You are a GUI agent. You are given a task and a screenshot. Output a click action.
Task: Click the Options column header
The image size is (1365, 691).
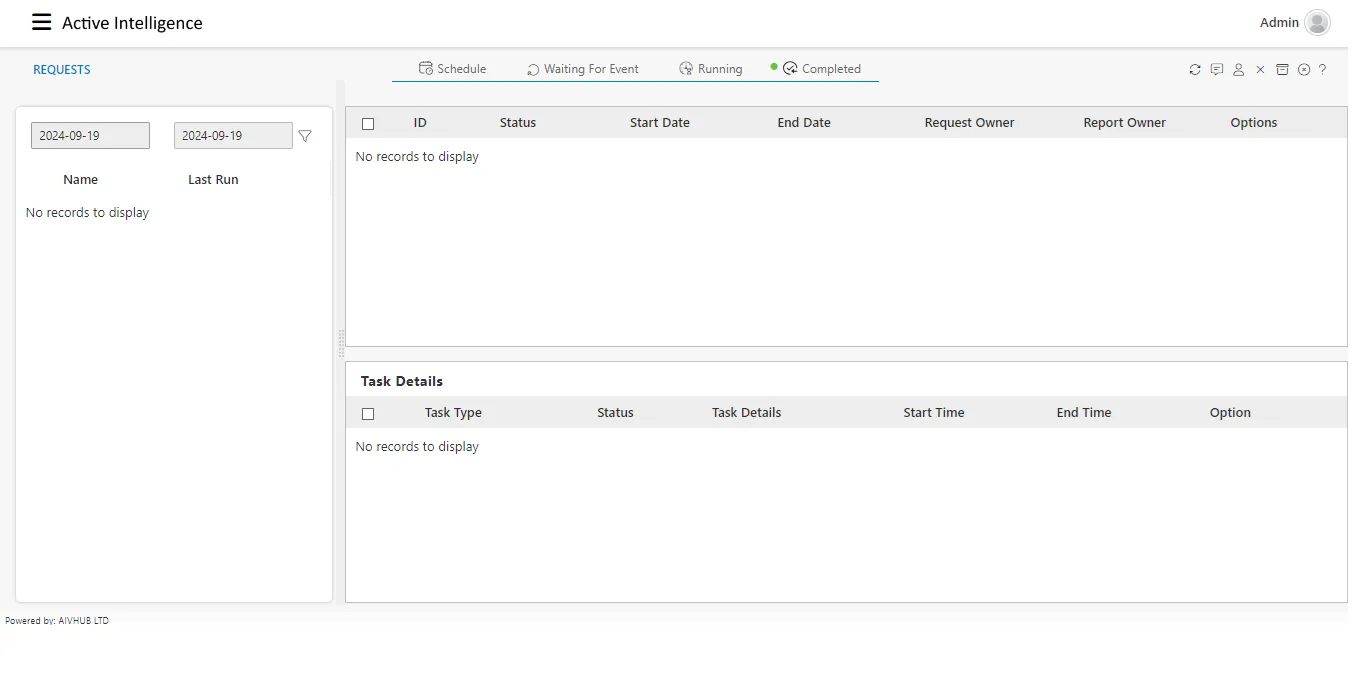(x=1254, y=123)
